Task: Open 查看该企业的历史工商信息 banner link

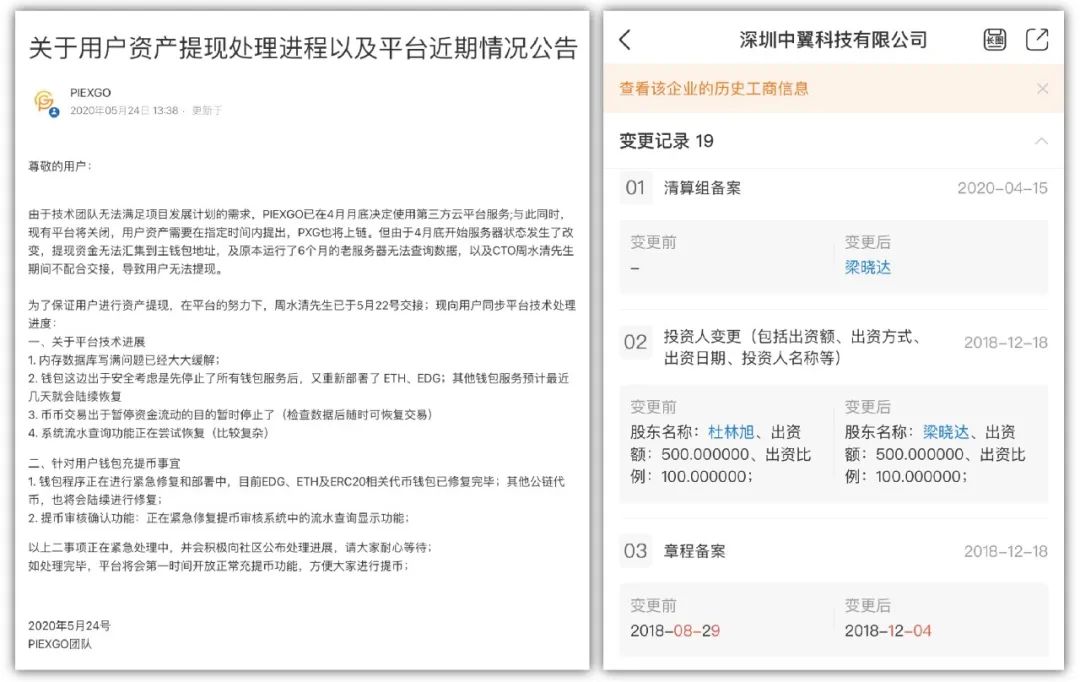Action: click(714, 88)
